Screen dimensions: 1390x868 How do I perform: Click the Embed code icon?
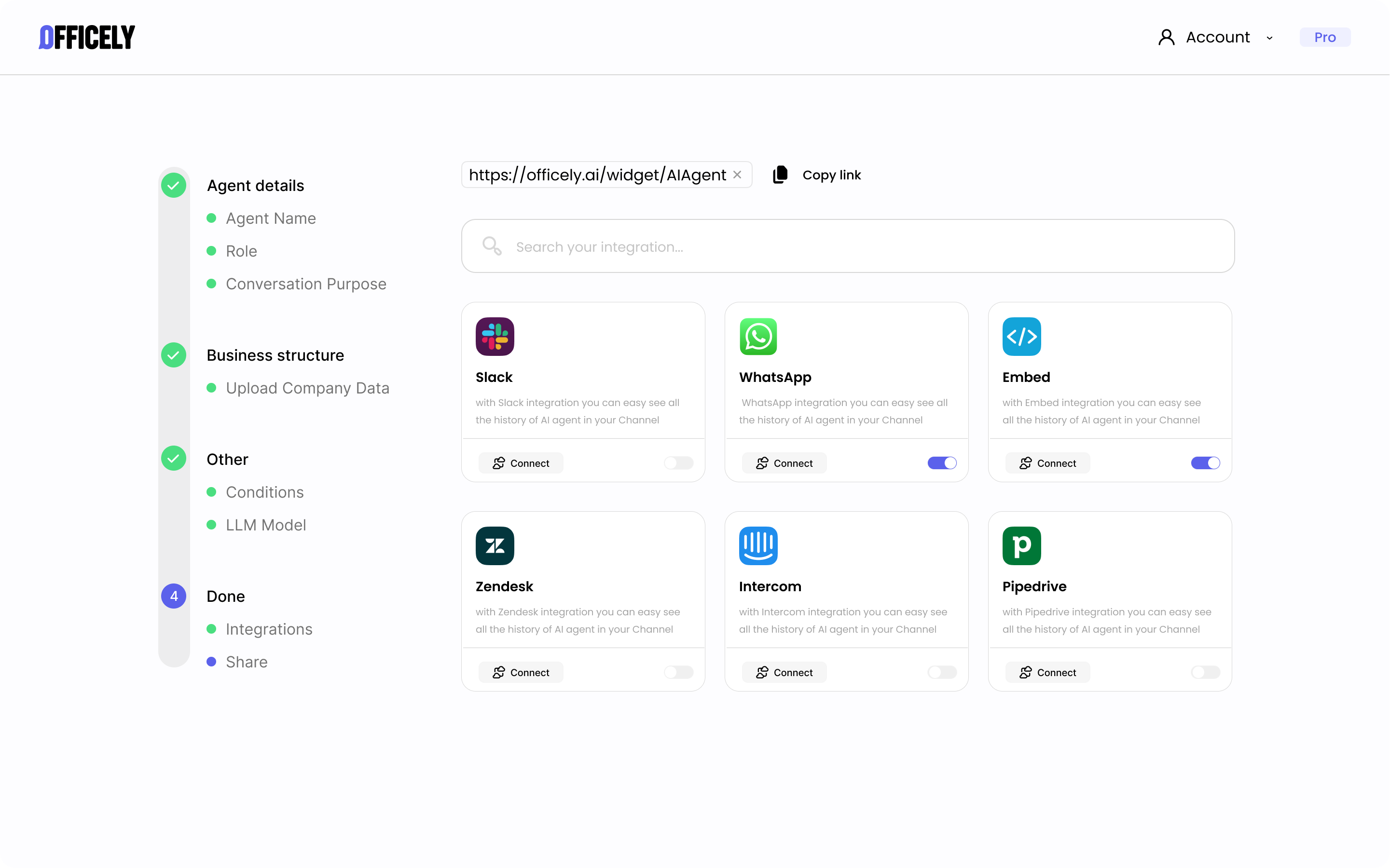pos(1021,337)
